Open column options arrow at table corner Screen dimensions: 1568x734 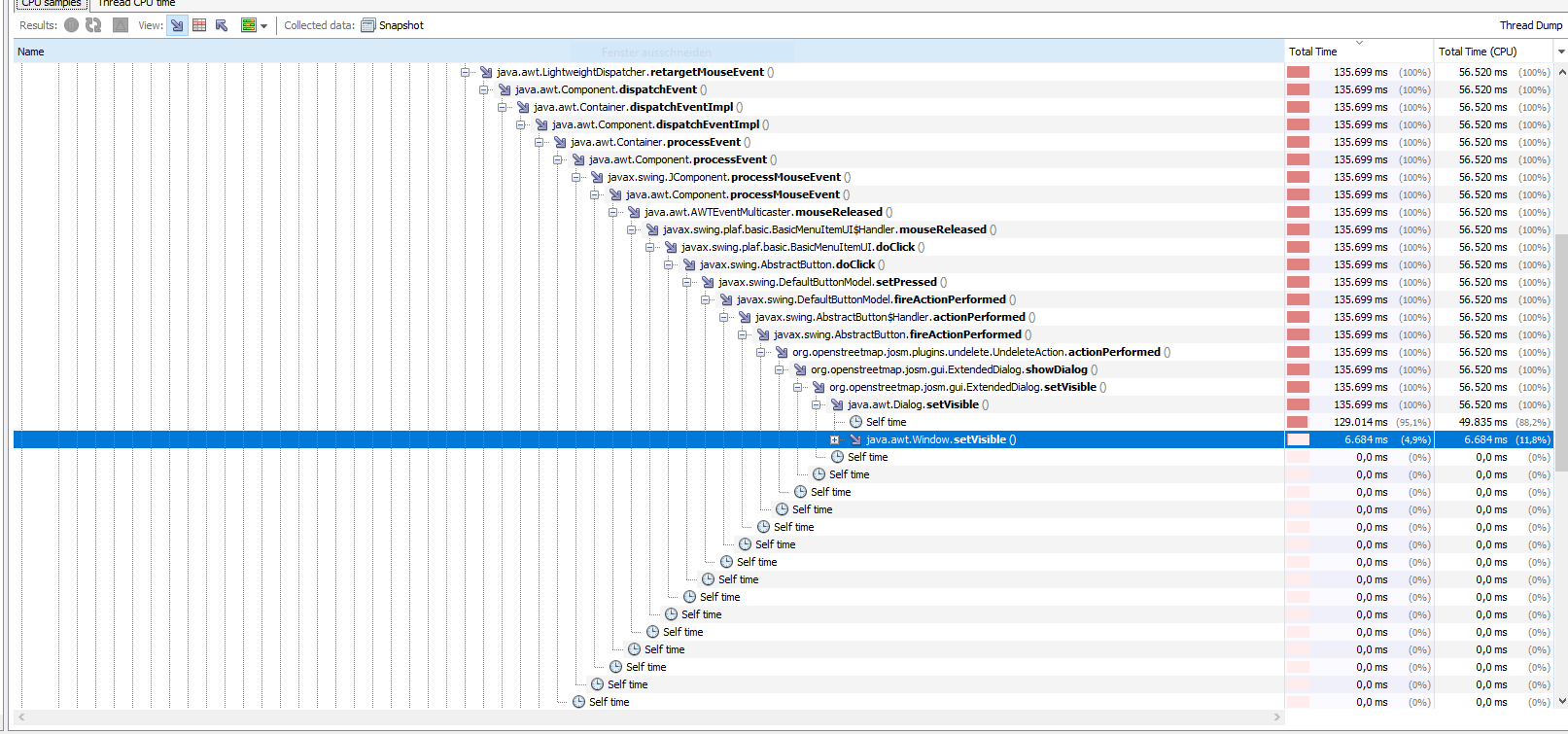[x=1561, y=52]
